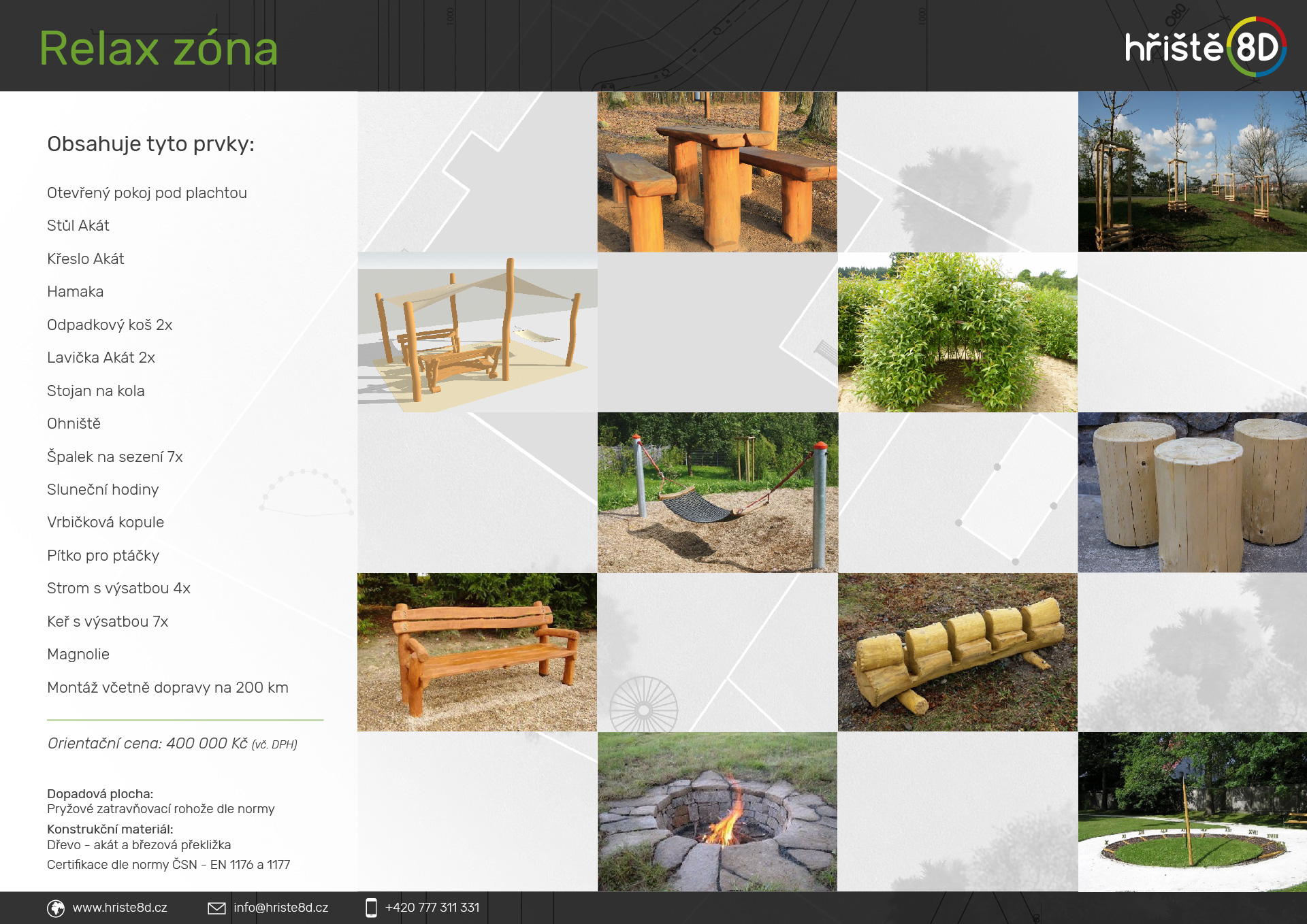Click the phone icon in the footer

[371, 908]
